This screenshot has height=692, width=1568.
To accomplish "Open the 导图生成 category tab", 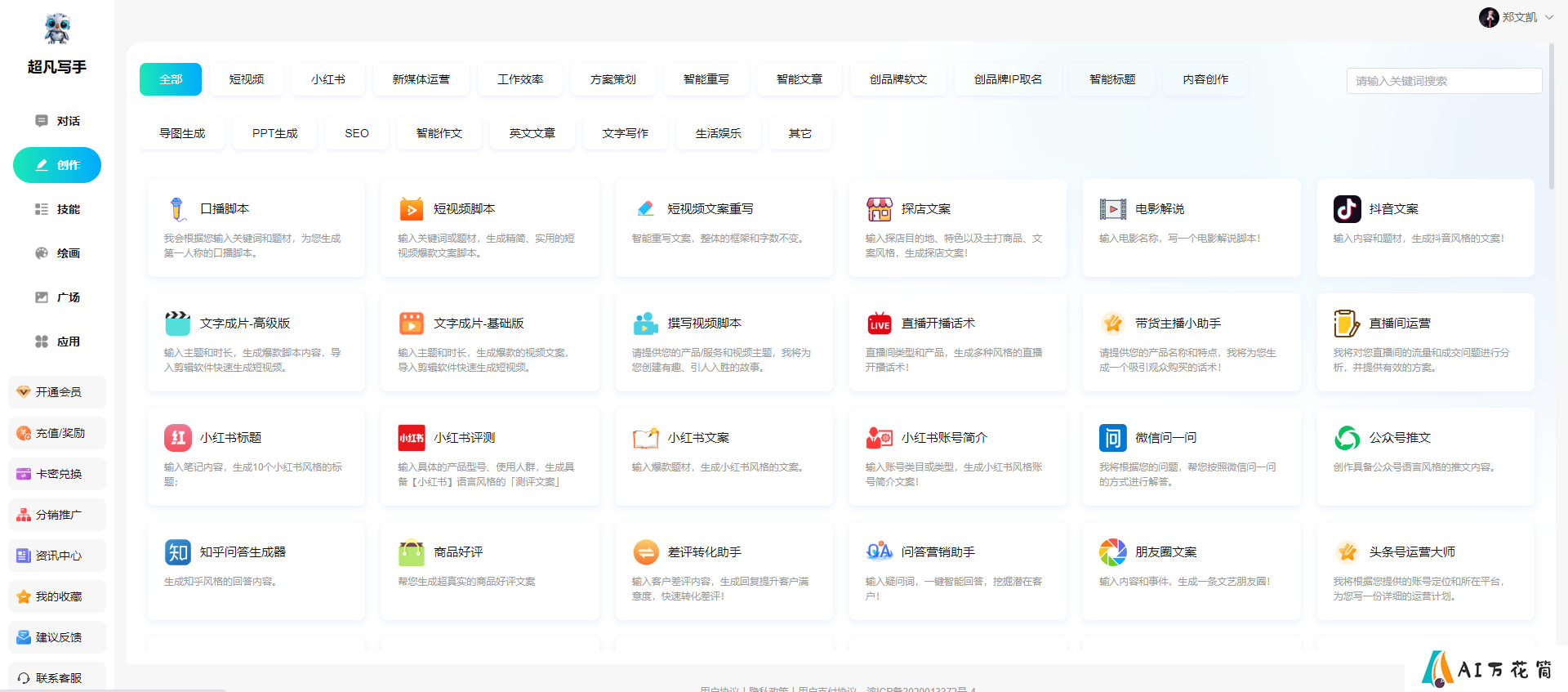I will tap(182, 133).
